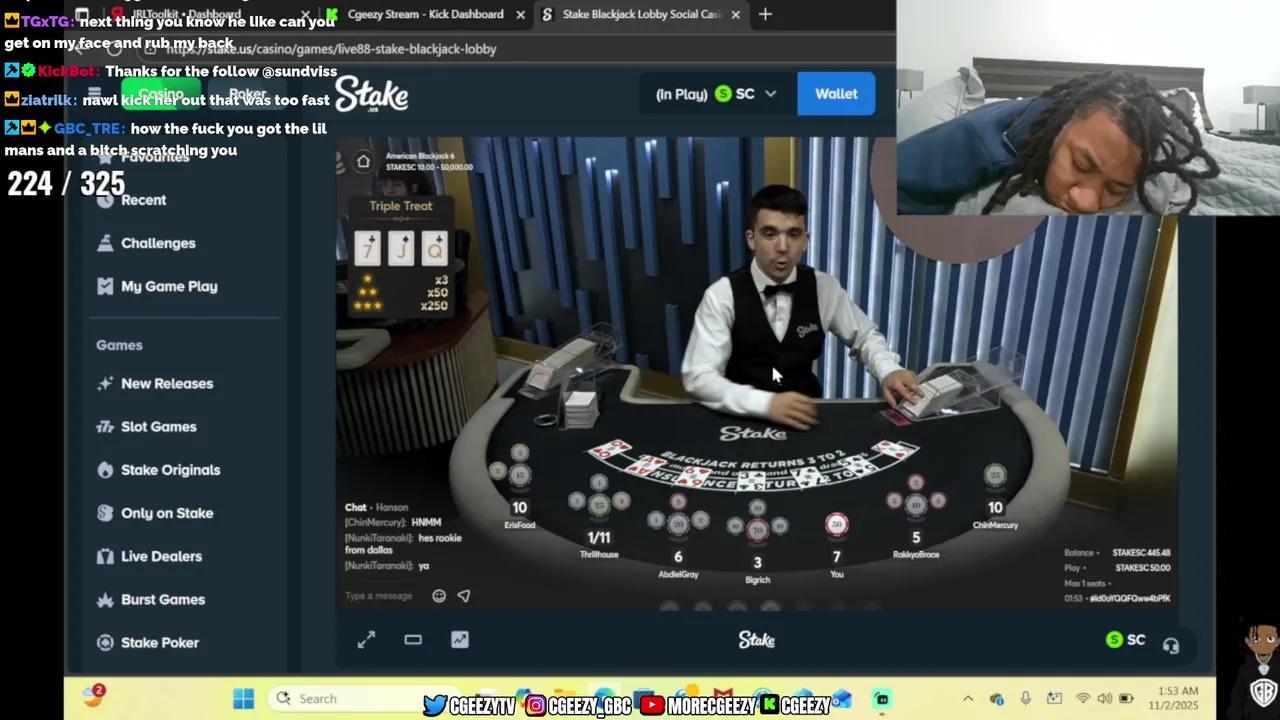Open the Challenges section

tap(158, 243)
